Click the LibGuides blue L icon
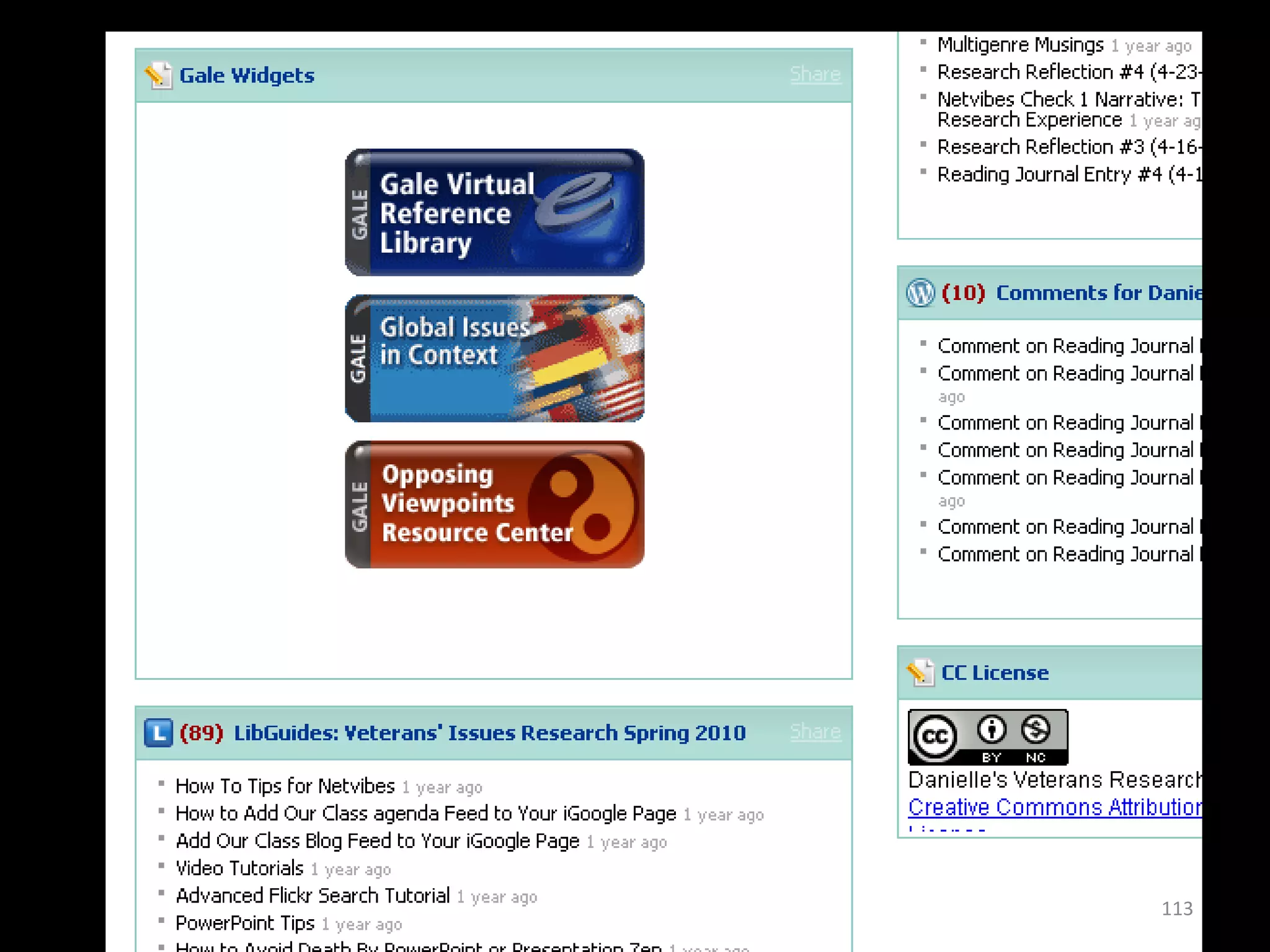This screenshot has height=952, width=1270. coord(158,733)
